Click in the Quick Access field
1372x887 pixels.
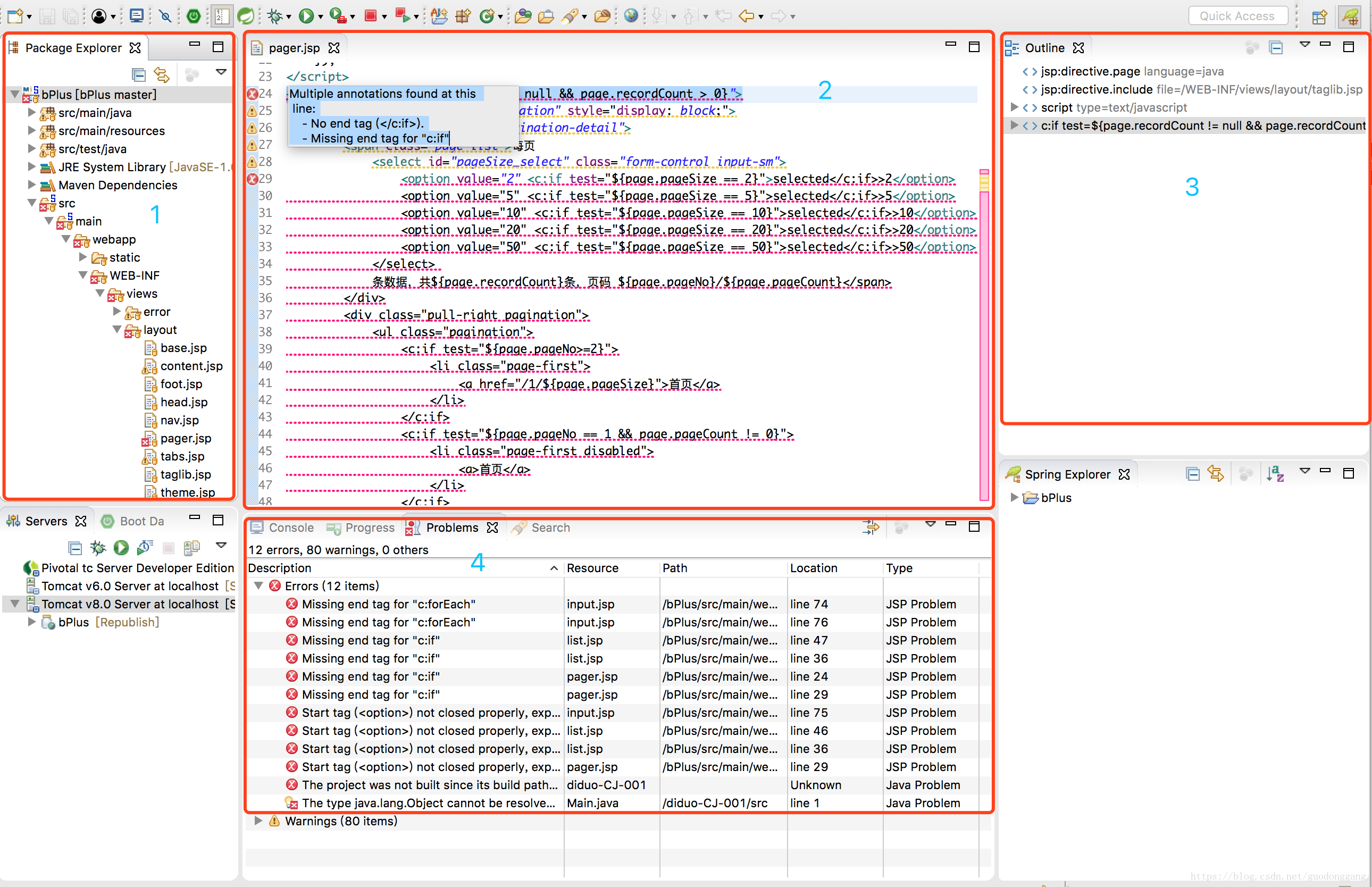[x=1237, y=15]
